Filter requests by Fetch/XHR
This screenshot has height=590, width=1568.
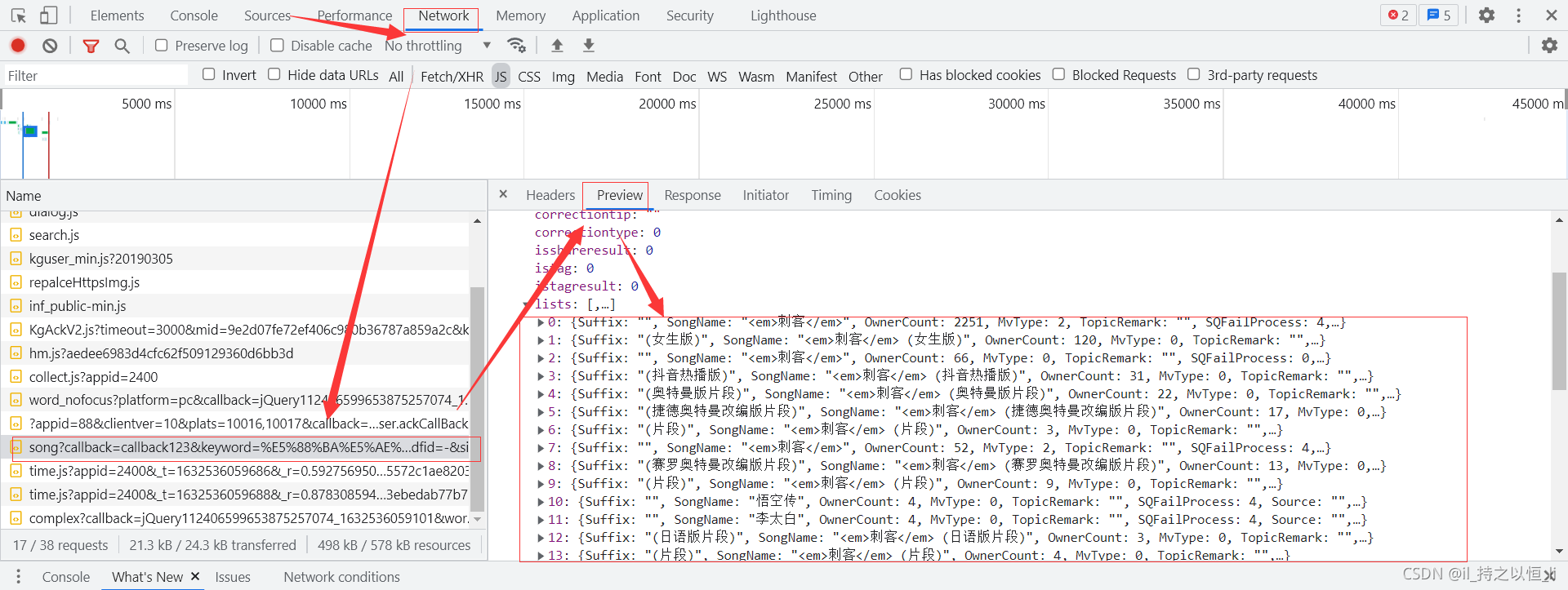click(452, 76)
